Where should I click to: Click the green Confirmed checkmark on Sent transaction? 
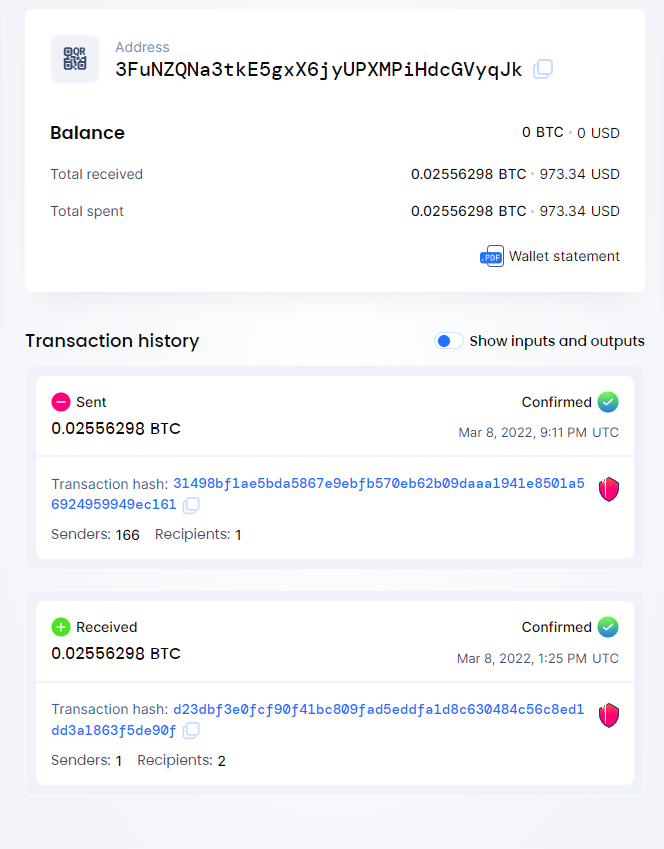[608, 402]
